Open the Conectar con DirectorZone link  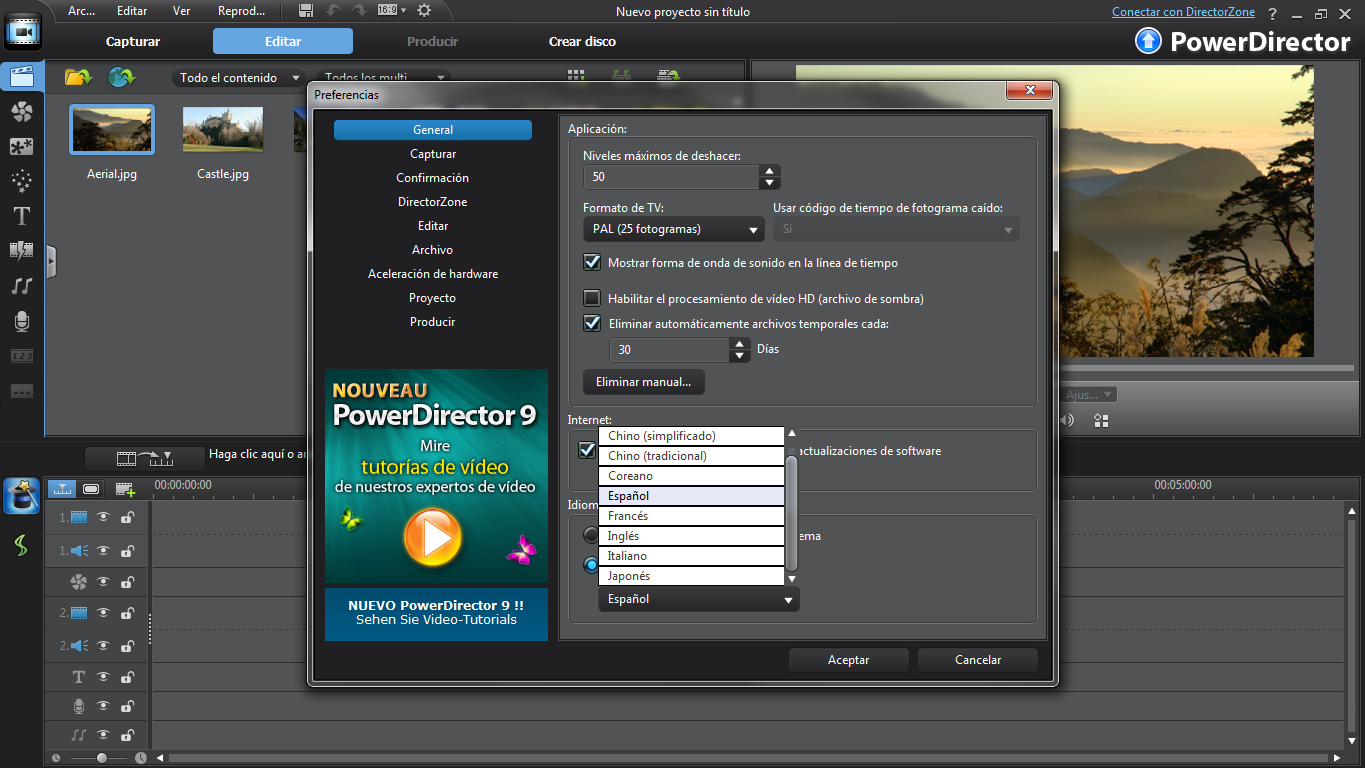[x=1183, y=11]
